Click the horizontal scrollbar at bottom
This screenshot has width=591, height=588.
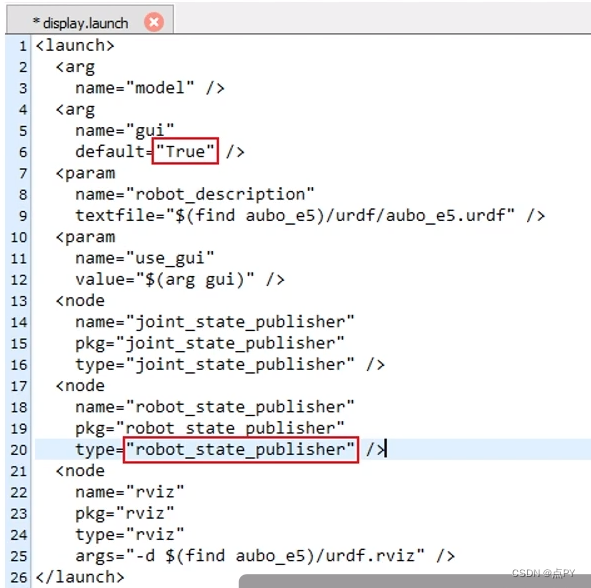415,581
